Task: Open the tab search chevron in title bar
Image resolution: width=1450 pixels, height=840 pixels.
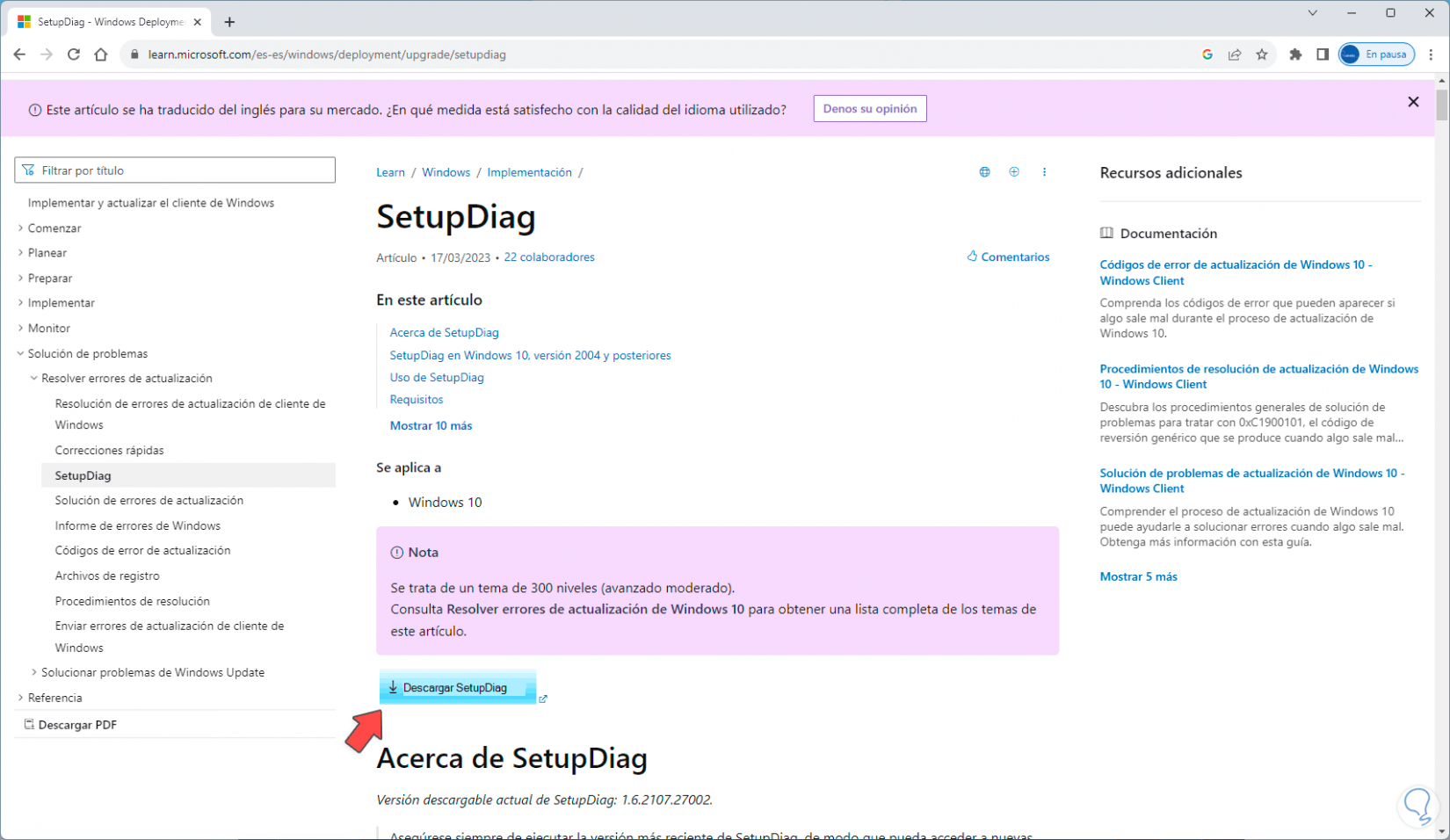Action: 1312,13
